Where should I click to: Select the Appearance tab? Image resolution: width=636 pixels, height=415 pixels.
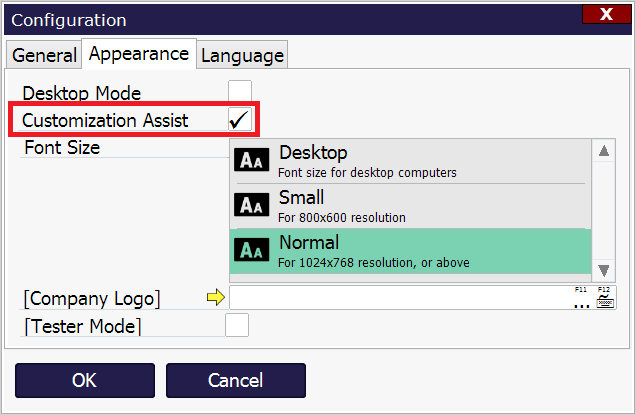coord(138,54)
